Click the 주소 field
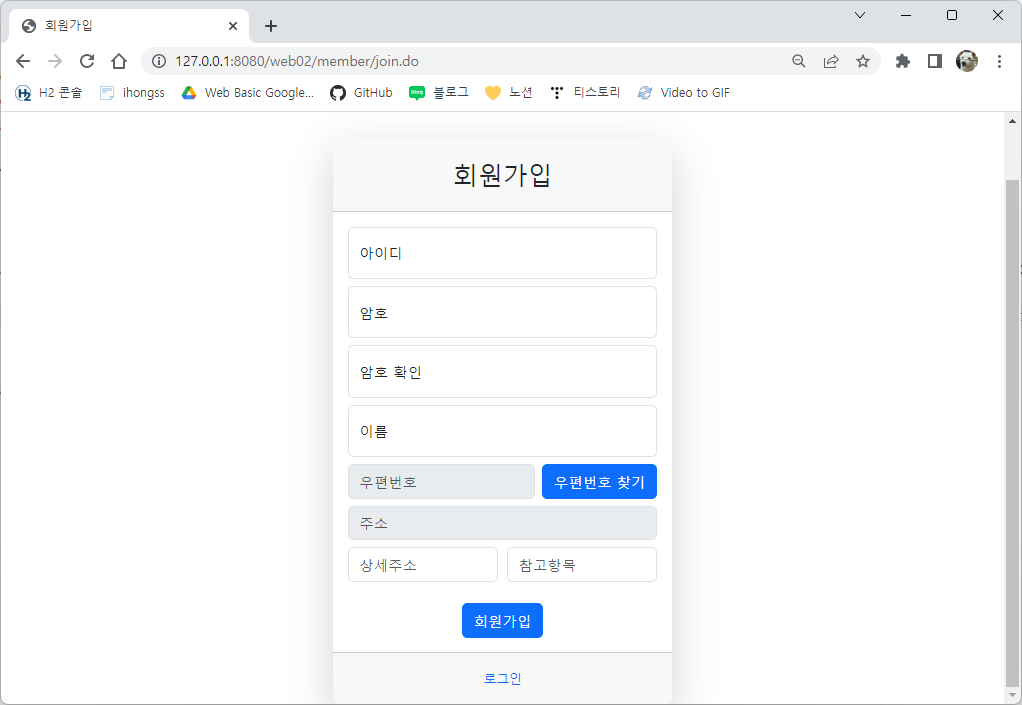 click(x=502, y=523)
